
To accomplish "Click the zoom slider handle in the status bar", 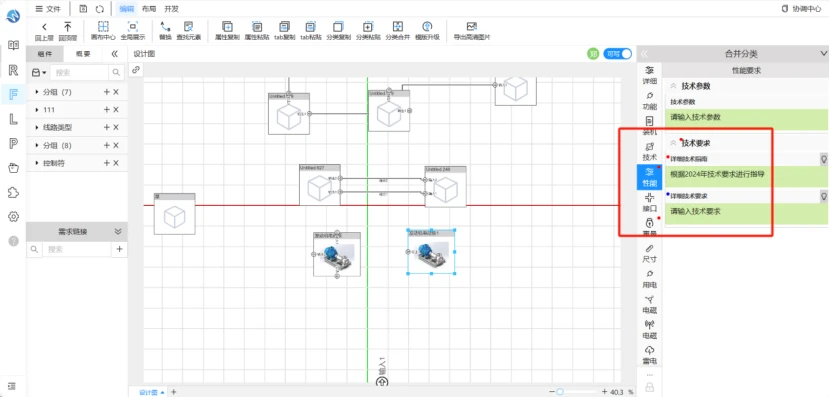I will pos(560,392).
